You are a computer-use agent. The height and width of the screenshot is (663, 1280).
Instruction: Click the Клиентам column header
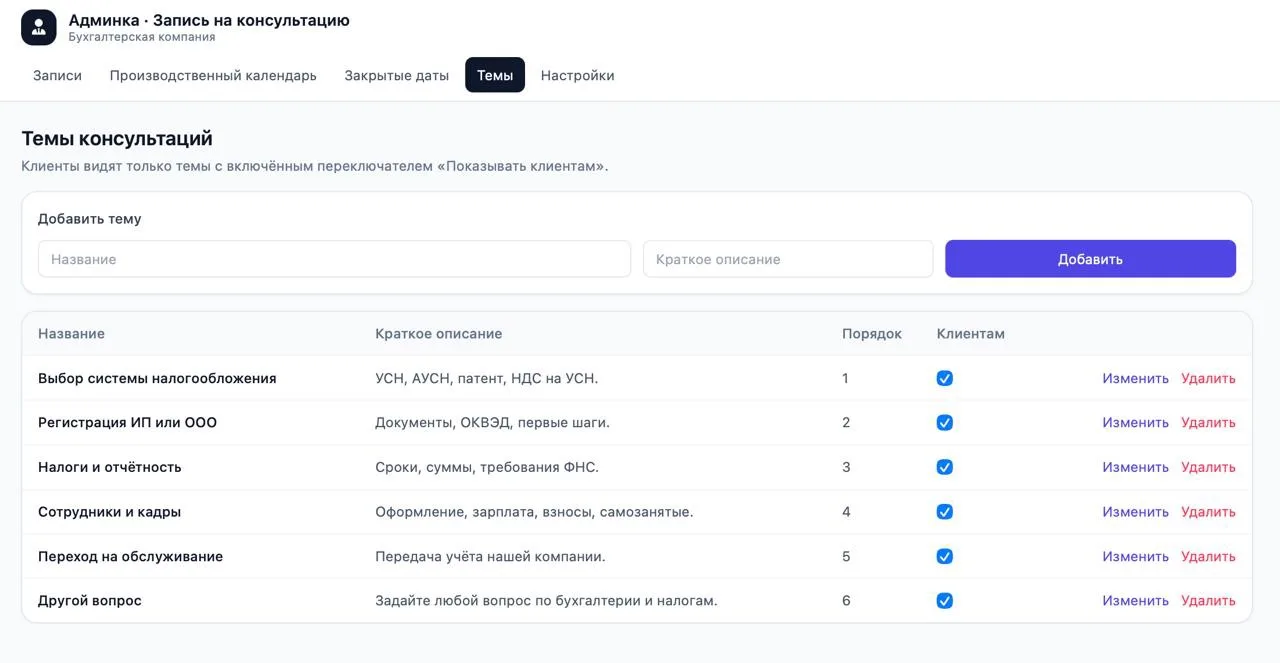(971, 334)
